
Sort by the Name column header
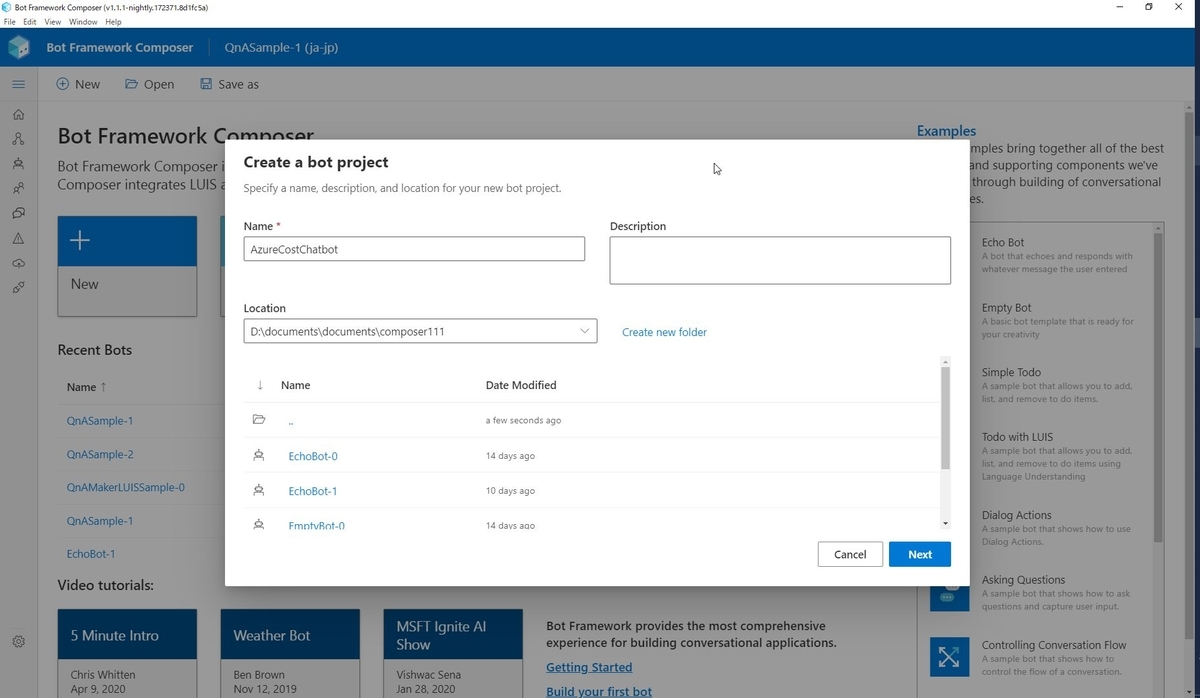[296, 385]
